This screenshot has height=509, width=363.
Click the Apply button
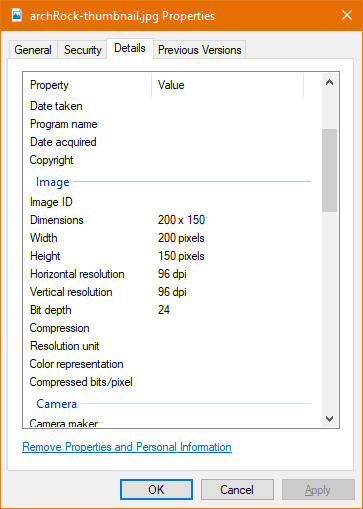click(x=318, y=490)
